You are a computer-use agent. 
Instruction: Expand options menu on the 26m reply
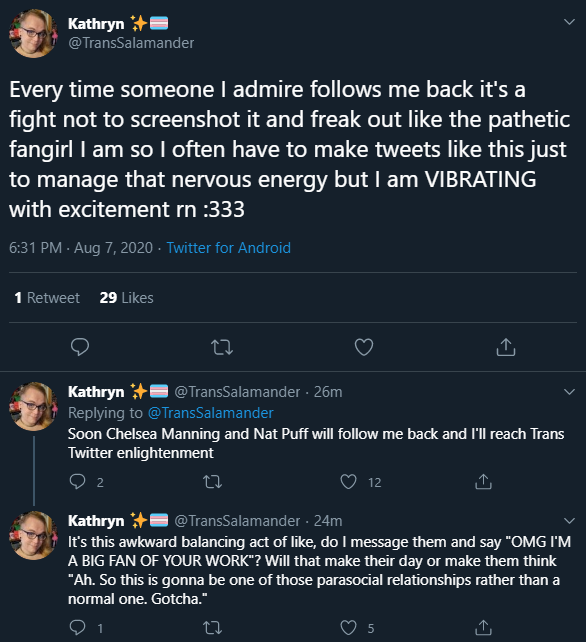point(569,392)
